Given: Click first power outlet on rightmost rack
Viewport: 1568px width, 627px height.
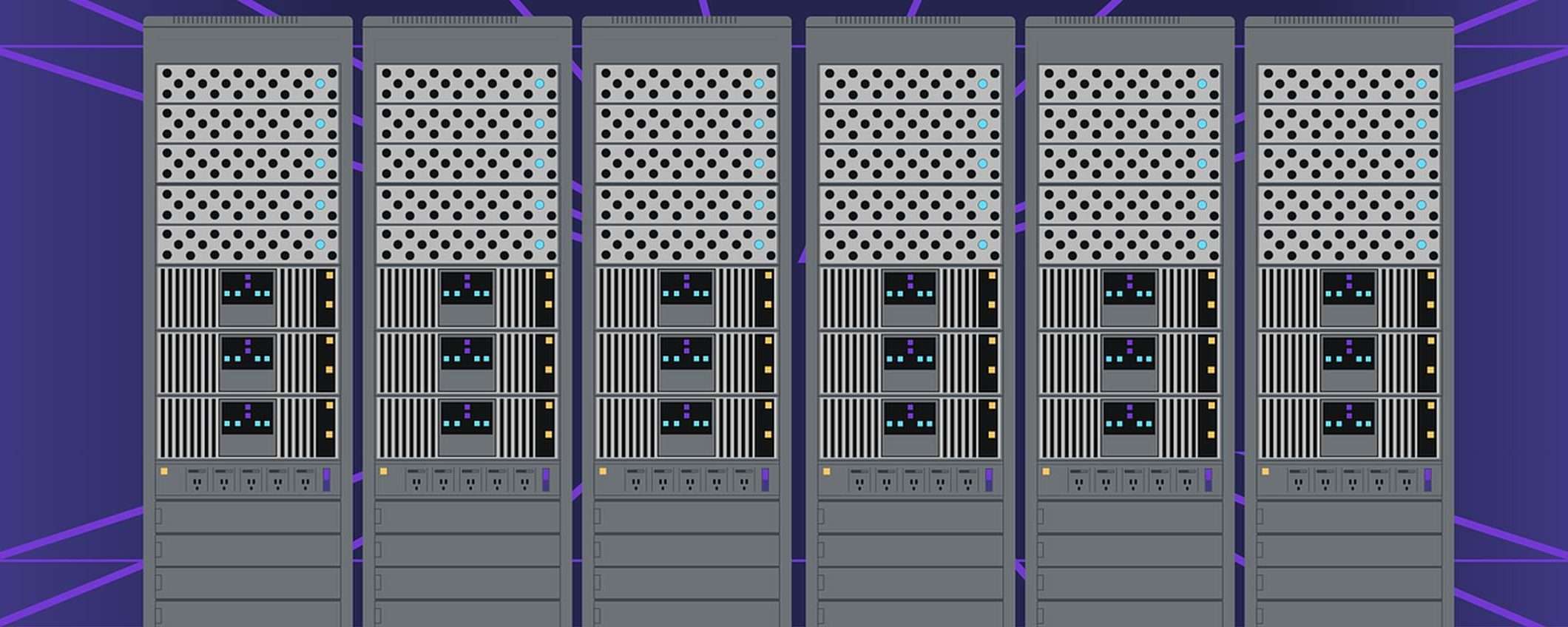Looking at the screenshot, I should point(1298,481).
